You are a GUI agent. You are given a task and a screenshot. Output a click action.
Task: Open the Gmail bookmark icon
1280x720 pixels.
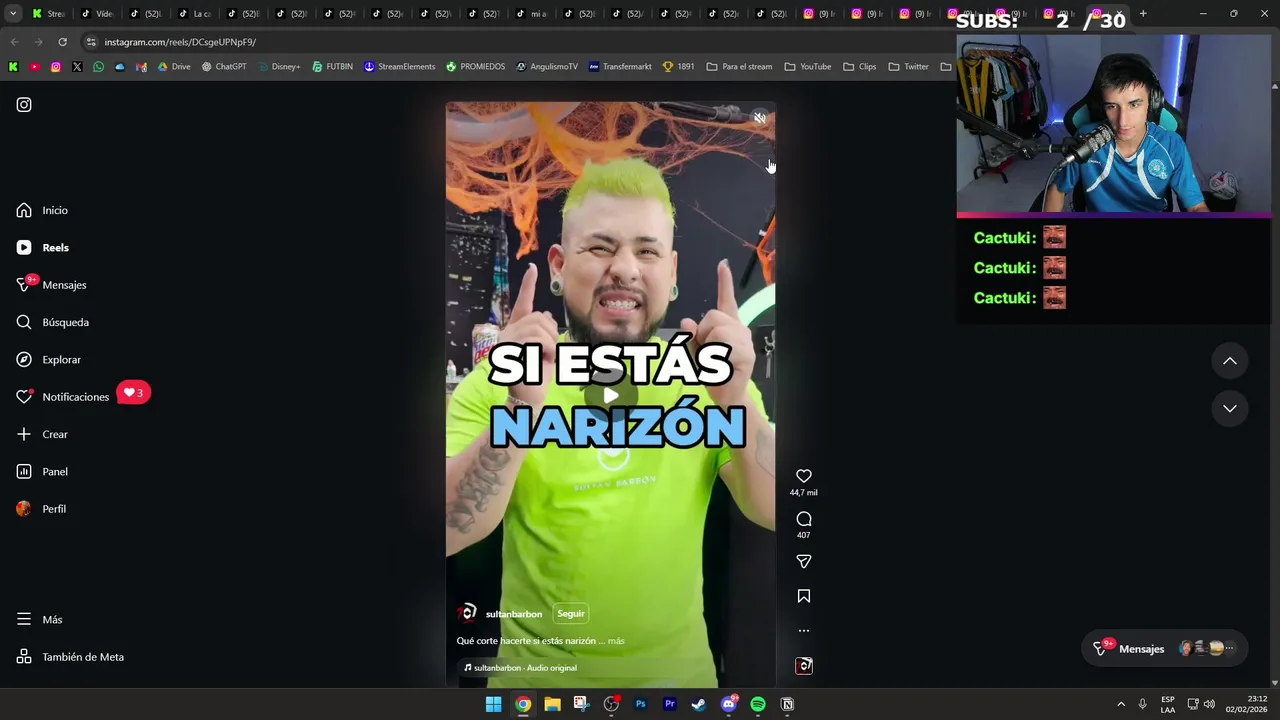pyautogui.click(x=141, y=67)
